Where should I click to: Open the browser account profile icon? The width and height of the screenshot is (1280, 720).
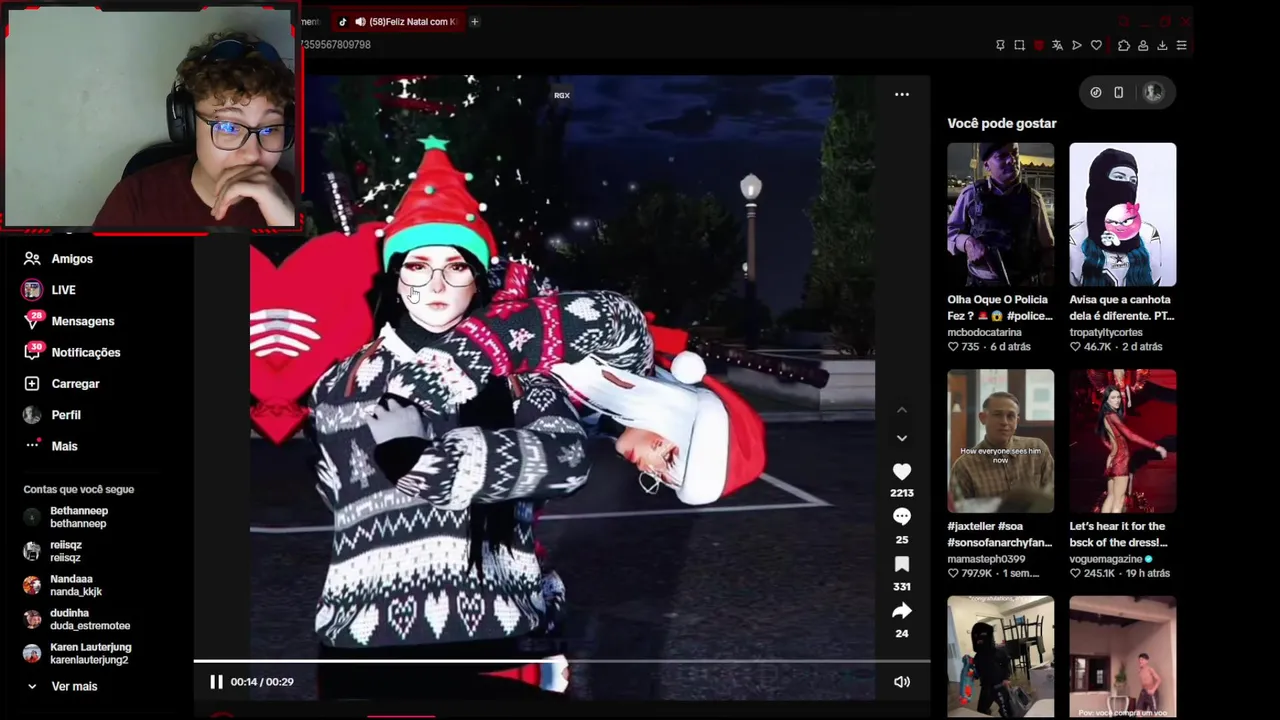tap(1143, 45)
